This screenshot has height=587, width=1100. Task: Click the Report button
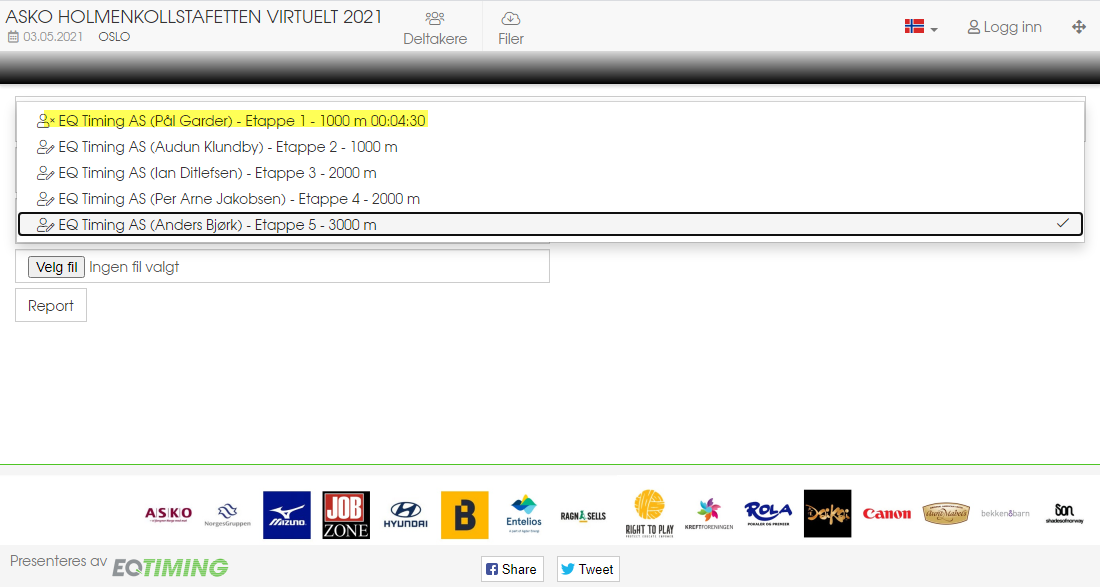[x=51, y=306]
